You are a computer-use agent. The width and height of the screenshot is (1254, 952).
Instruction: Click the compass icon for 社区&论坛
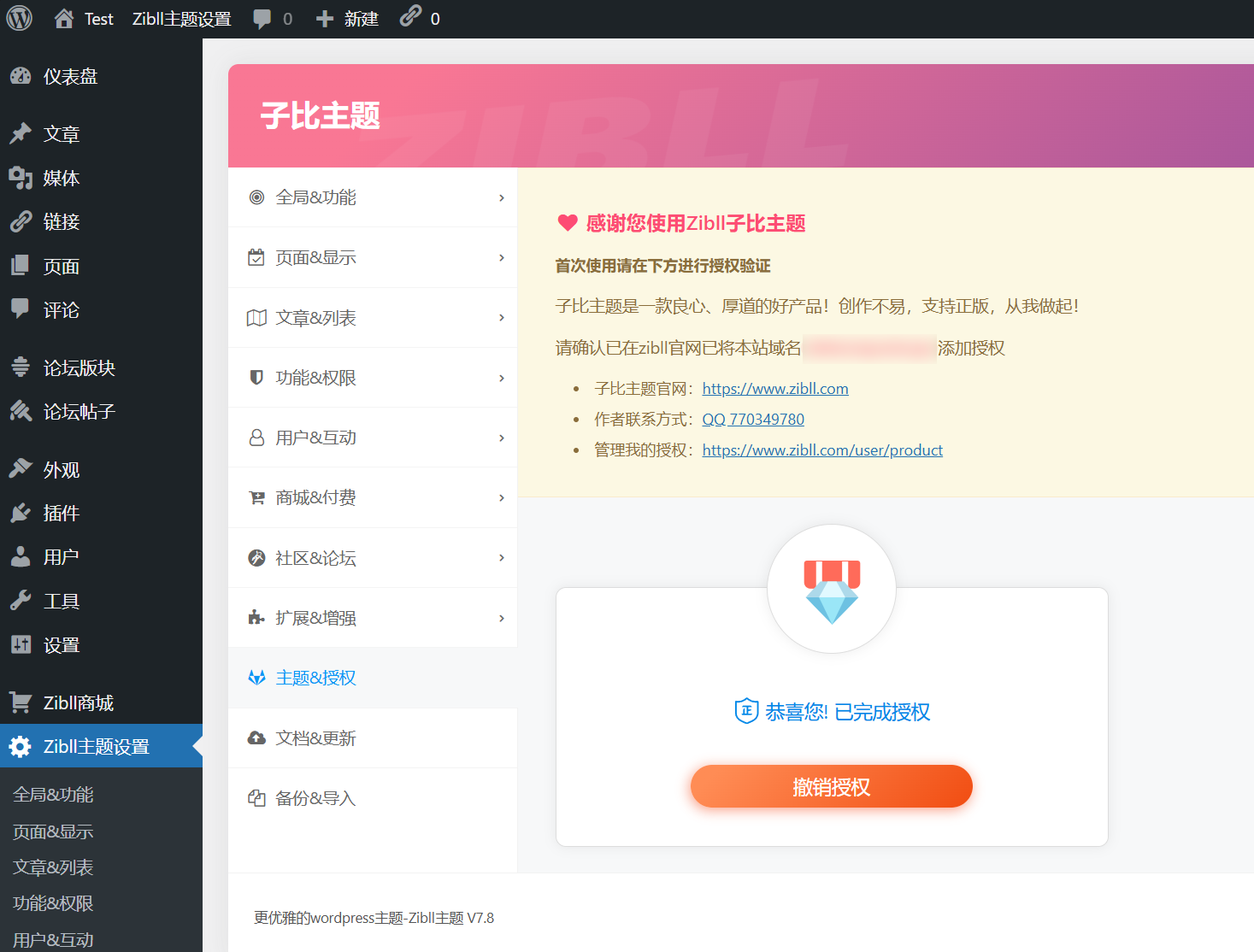pyautogui.click(x=256, y=557)
